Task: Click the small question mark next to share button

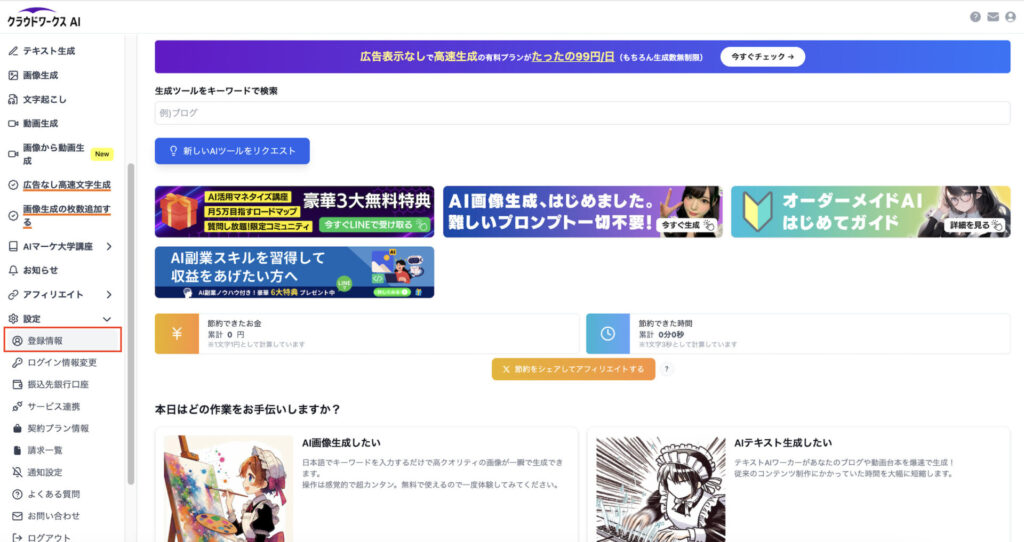Action: [666, 369]
